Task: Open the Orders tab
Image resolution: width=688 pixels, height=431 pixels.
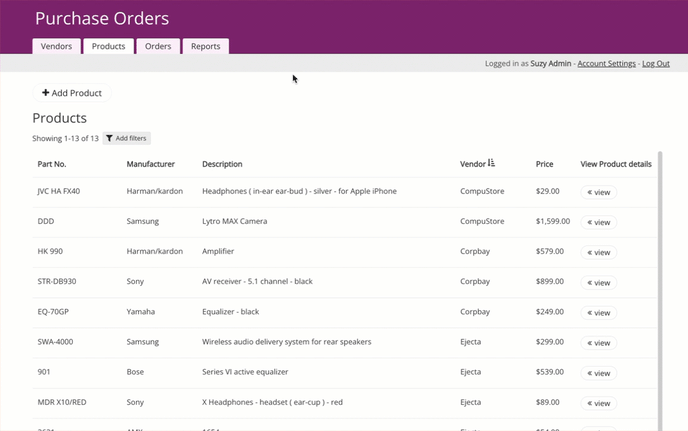Action: (x=158, y=46)
